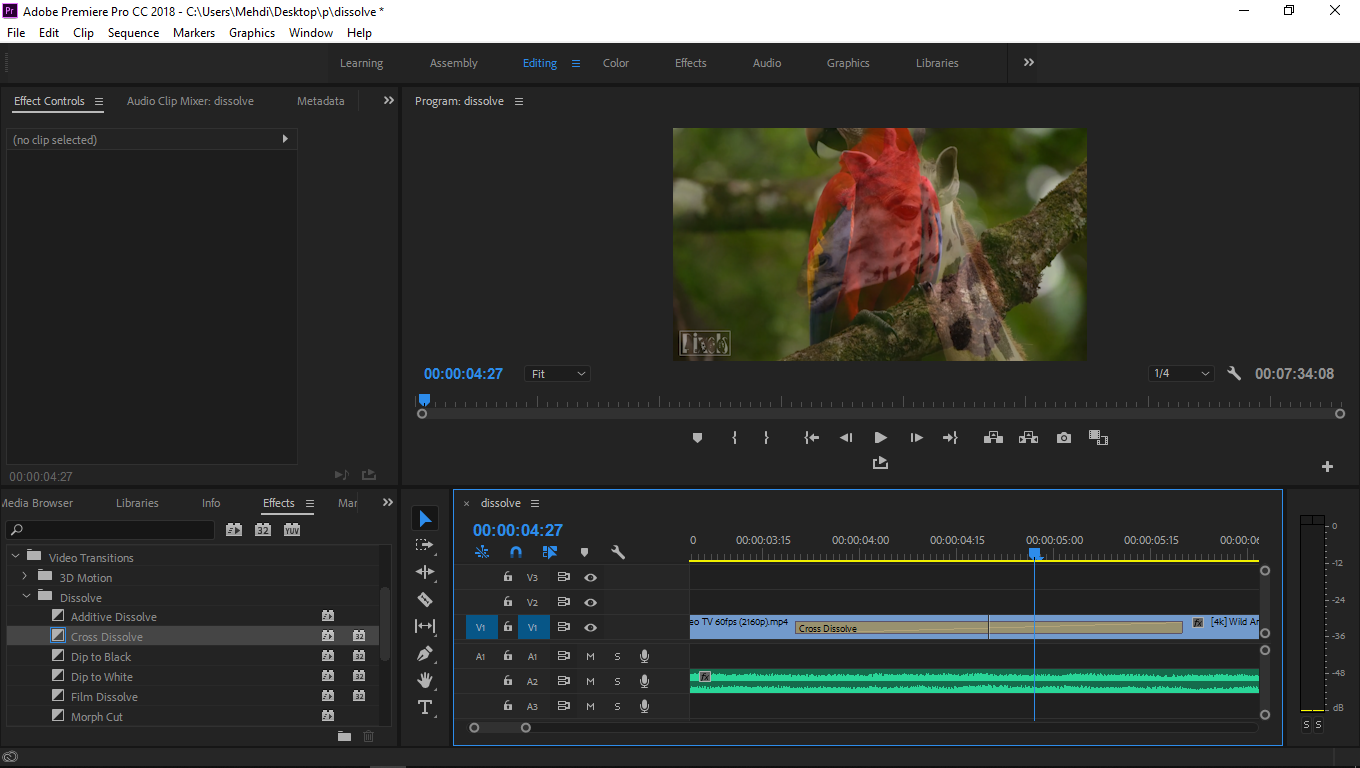Click the timeline display settings wrench
The height and width of the screenshot is (768, 1360).
tap(618, 552)
